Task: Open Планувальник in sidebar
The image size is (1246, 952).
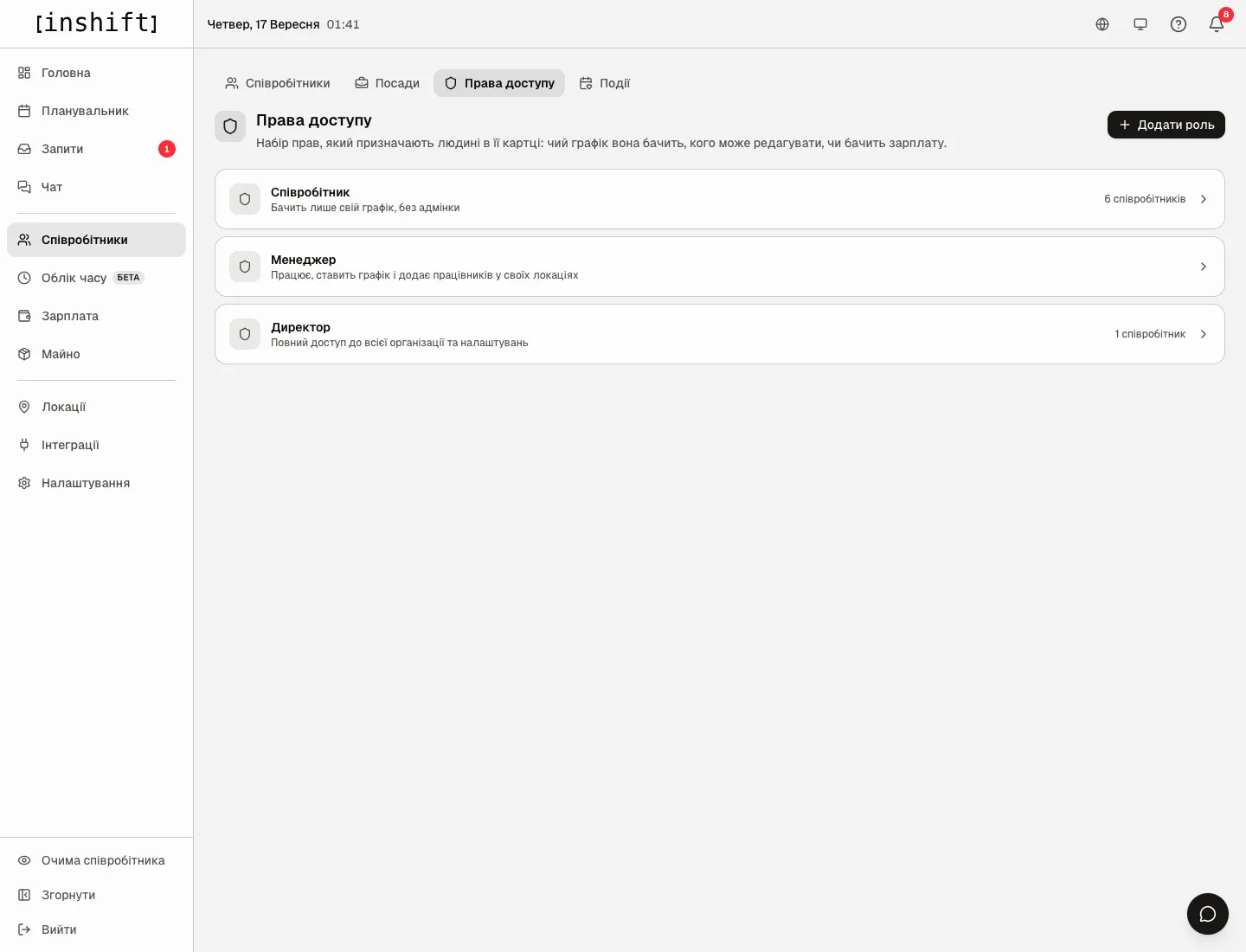Action: pyautogui.click(x=96, y=111)
